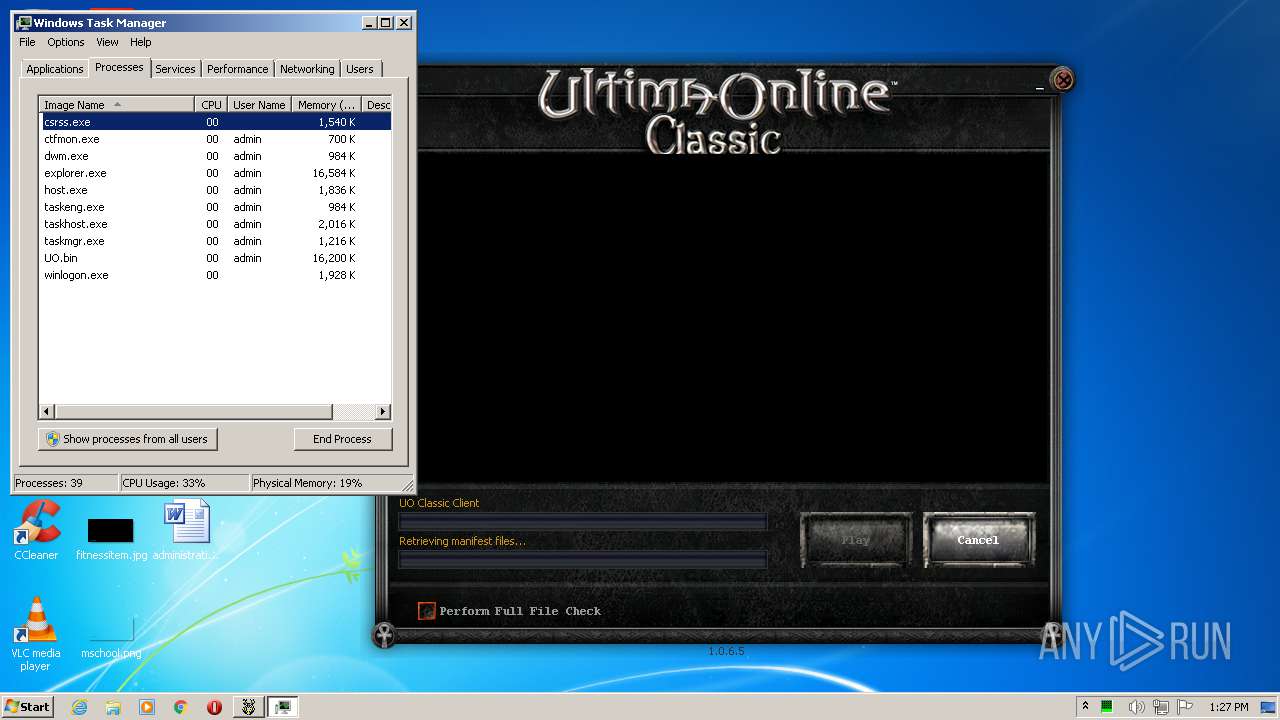Image resolution: width=1280 pixels, height=720 pixels.
Task: Sort processes by Image Name column
Action: pos(116,105)
